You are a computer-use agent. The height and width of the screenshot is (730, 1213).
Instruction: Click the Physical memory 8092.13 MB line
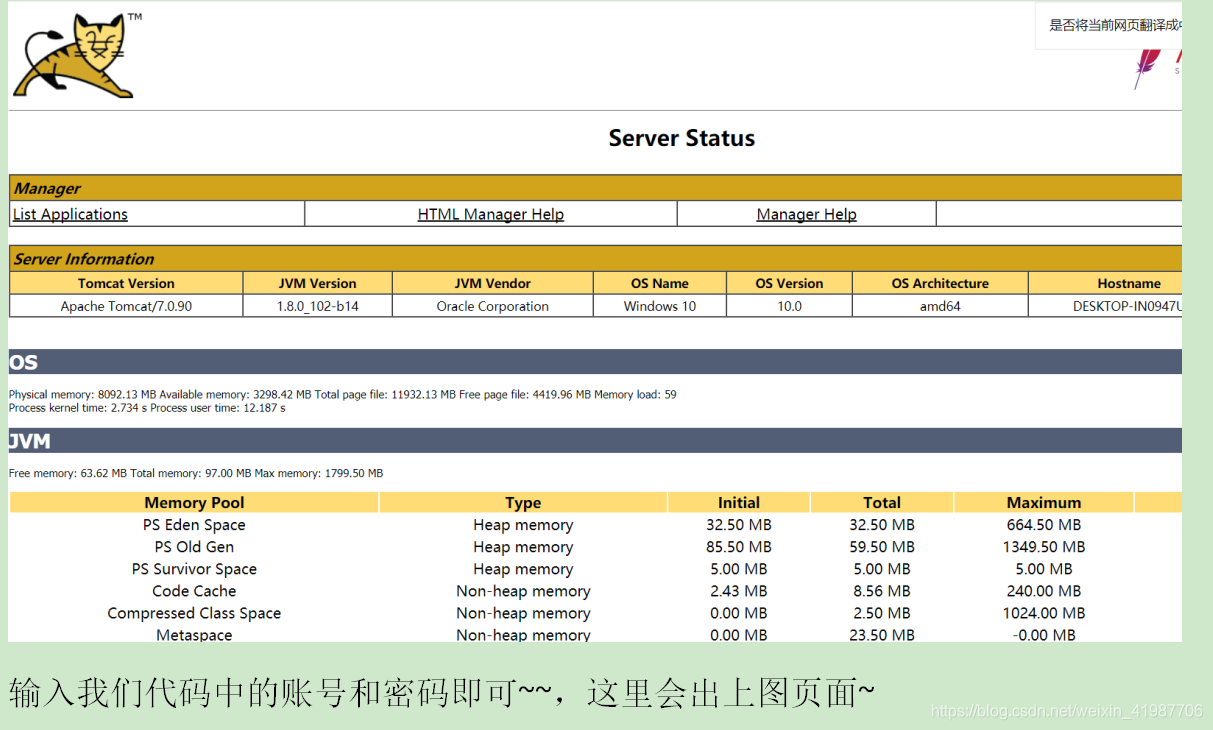tap(342, 394)
